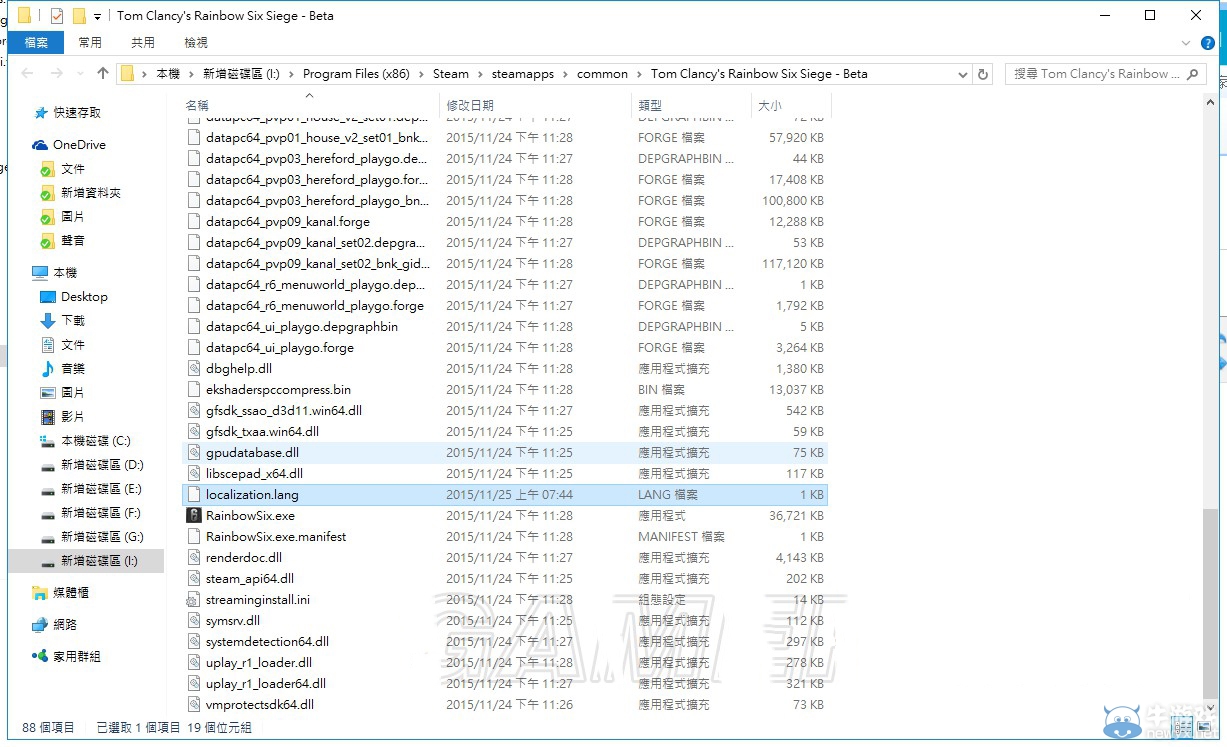Open recent locations dropdown arrow
This screenshot has height=747, width=1227.
79,74
